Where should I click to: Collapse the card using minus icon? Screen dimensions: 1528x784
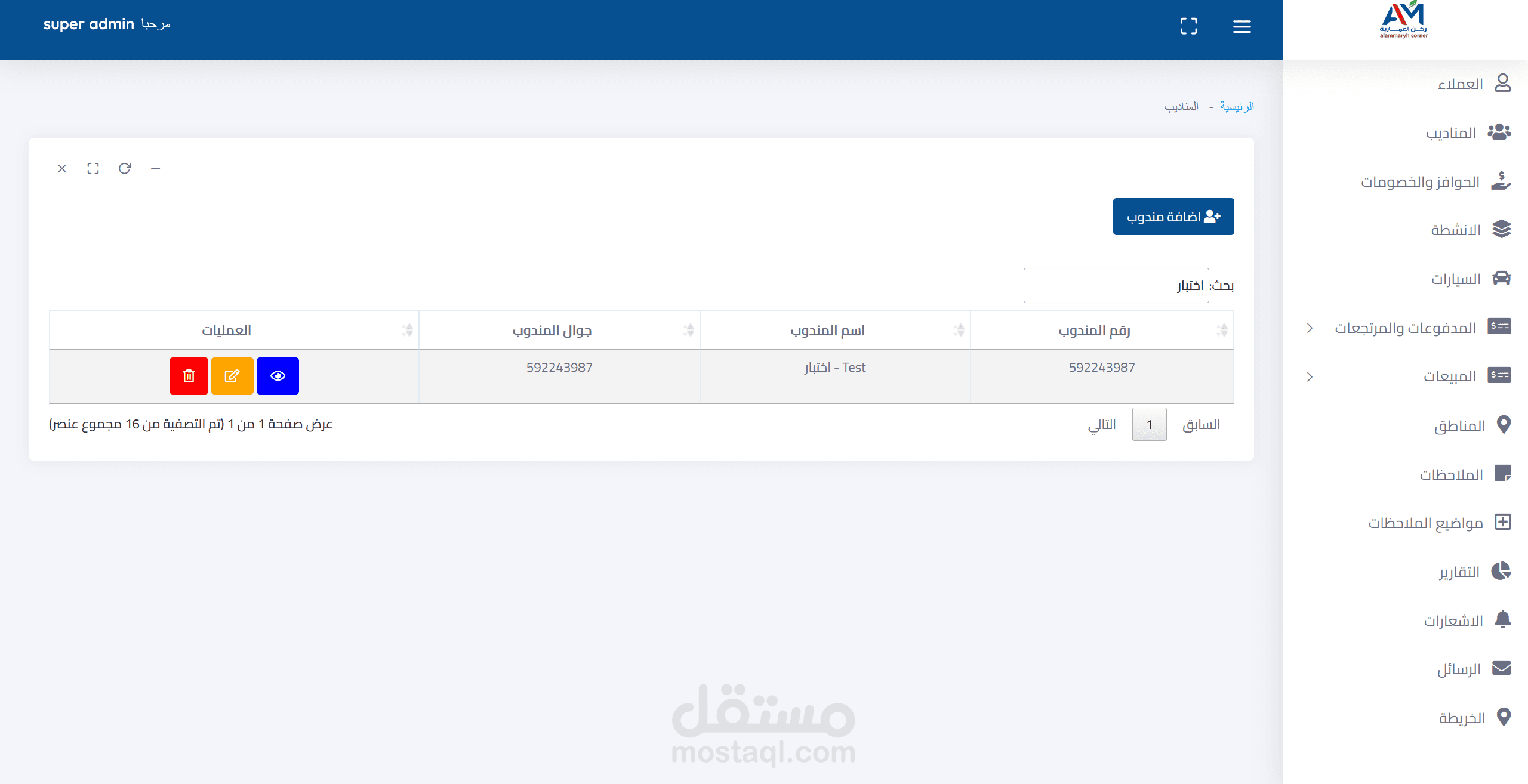coord(155,168)
